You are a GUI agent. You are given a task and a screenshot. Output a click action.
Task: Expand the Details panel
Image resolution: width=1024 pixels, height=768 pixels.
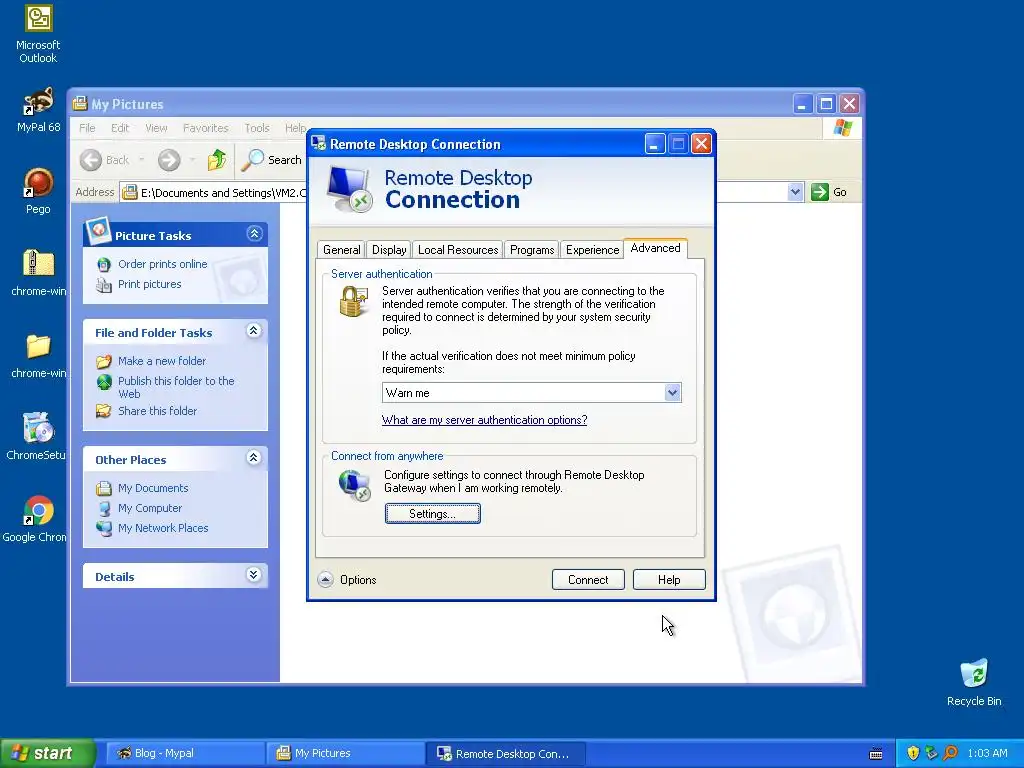coord(254,575)
